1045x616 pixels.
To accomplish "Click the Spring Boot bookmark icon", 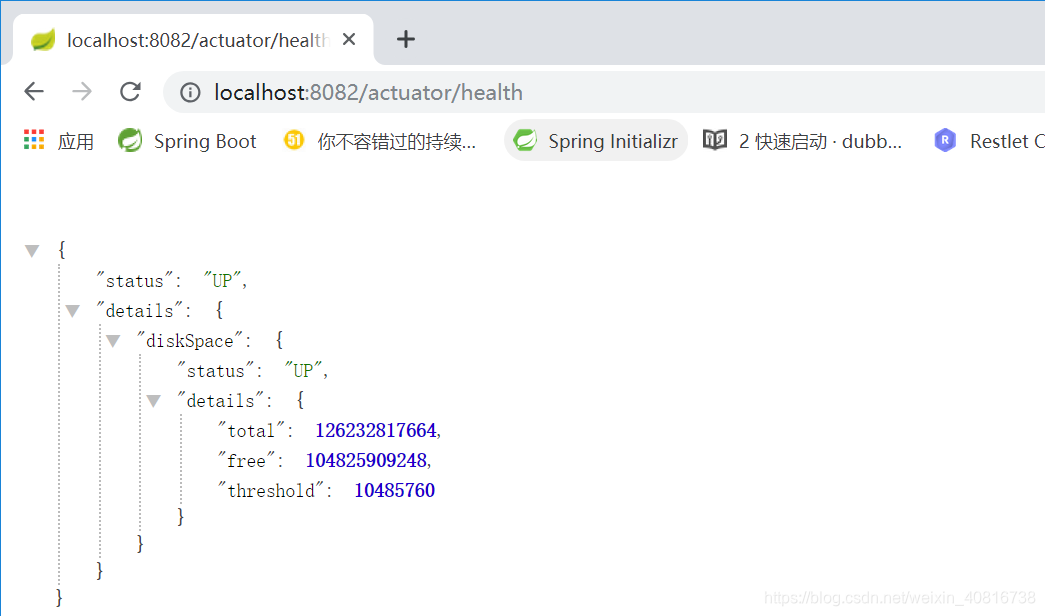I will pos(130,140).
